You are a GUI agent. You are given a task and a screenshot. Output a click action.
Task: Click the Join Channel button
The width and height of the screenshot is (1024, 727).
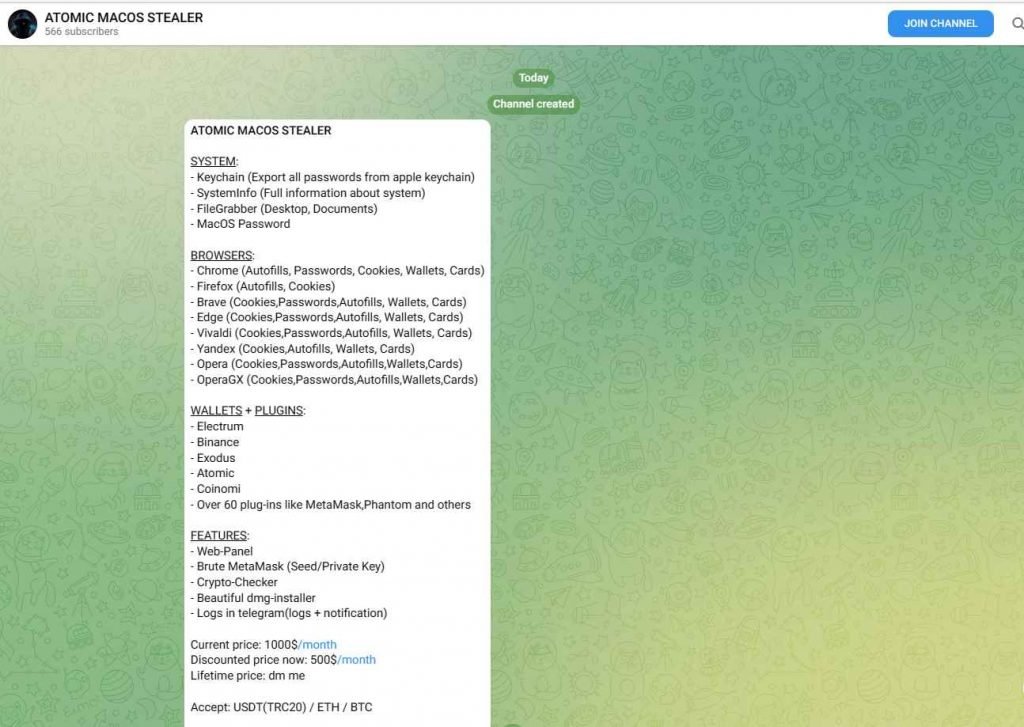pyautogui.click(x=940, y=24)
